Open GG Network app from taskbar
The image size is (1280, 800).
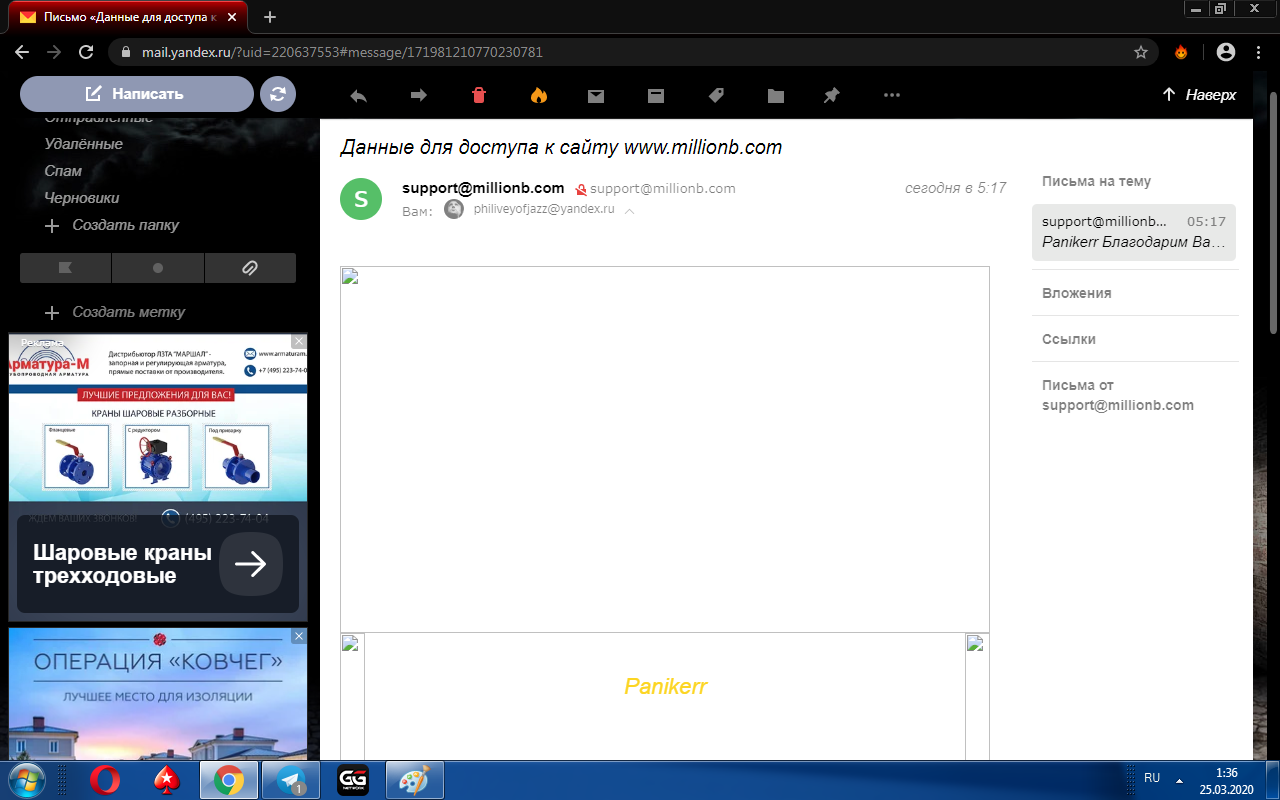(352, 779)
